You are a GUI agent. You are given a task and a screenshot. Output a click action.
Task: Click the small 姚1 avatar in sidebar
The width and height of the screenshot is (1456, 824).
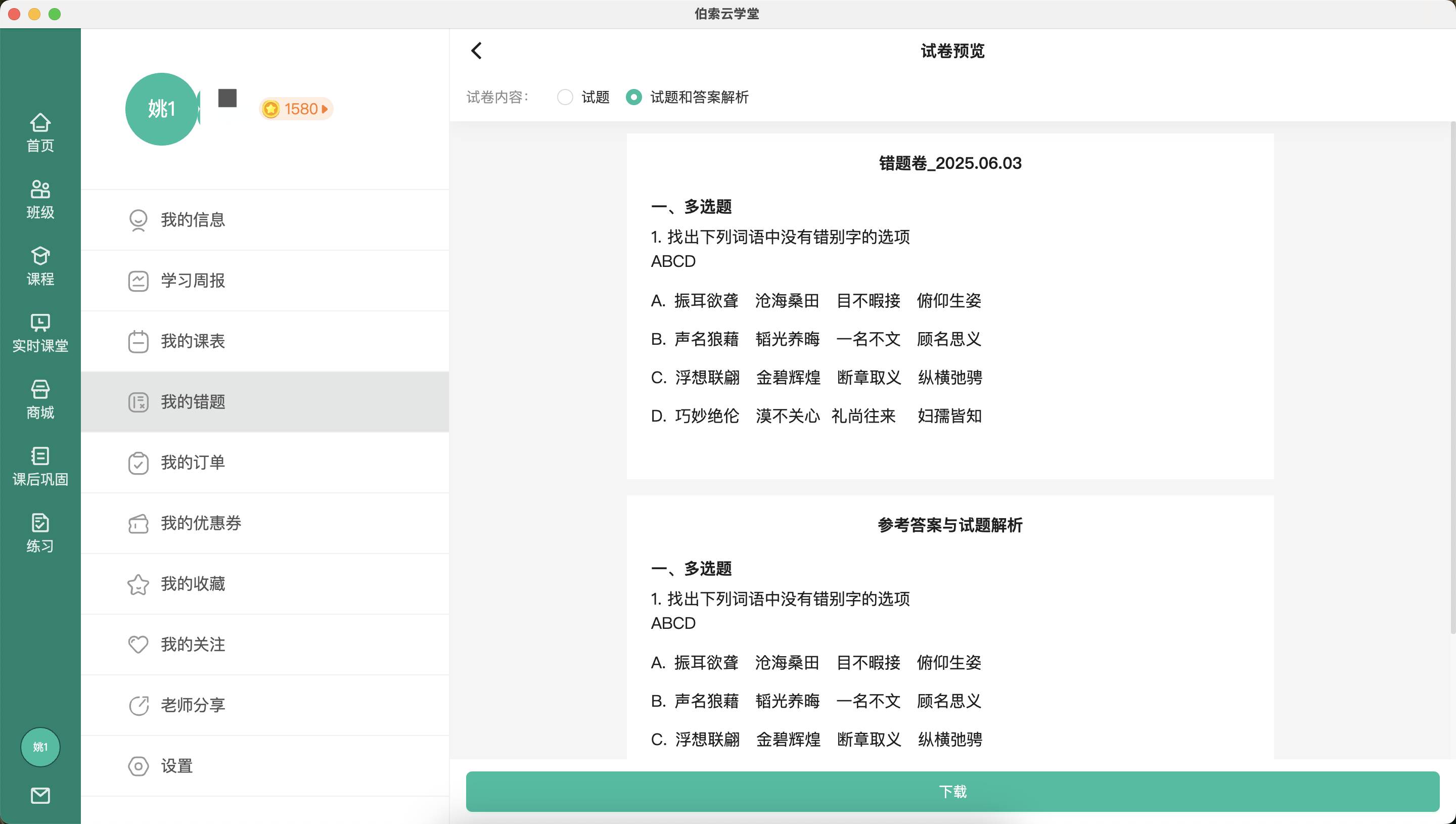40,747
